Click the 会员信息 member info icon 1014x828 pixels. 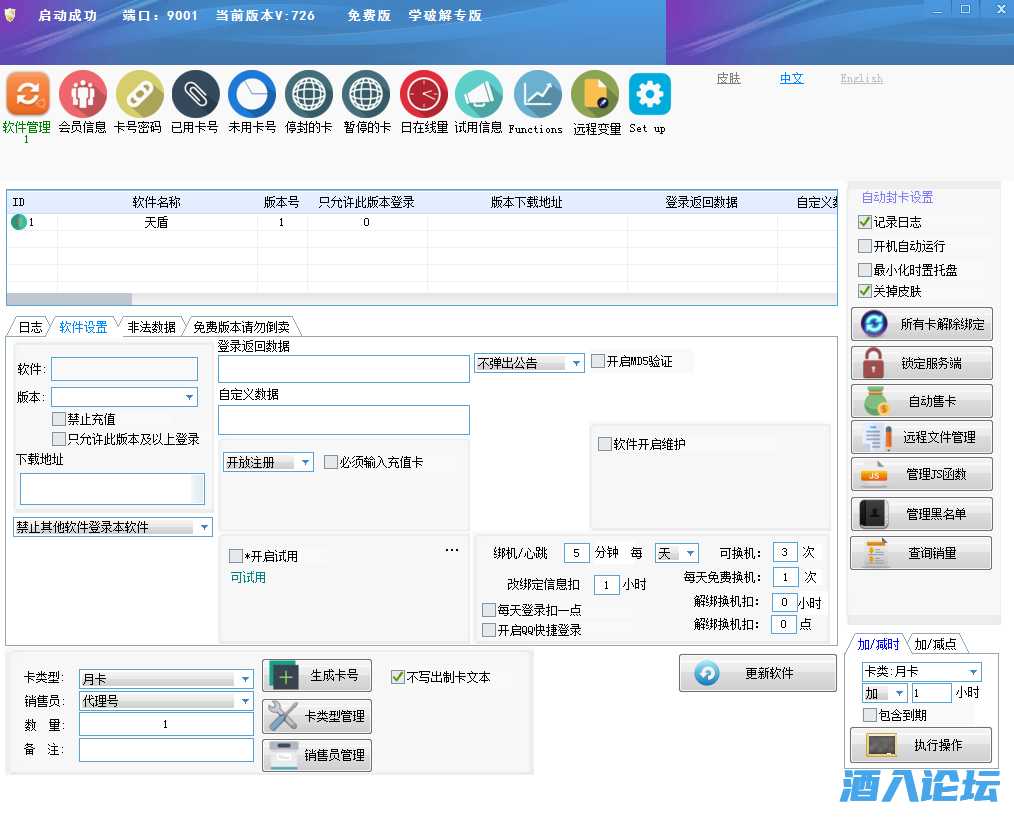(83, 95)
